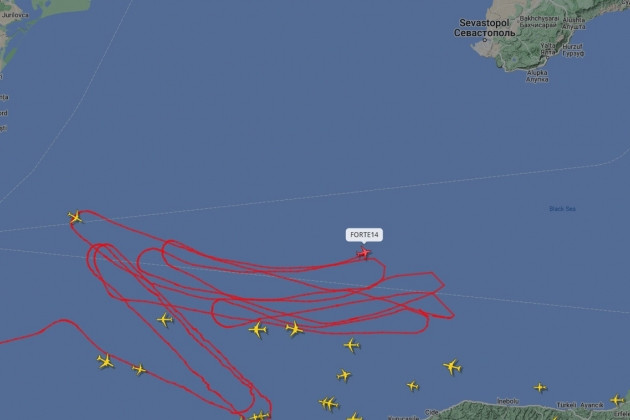
Task: Select larger yellow plane on southwest red track
Action: [x=106, y=361]
